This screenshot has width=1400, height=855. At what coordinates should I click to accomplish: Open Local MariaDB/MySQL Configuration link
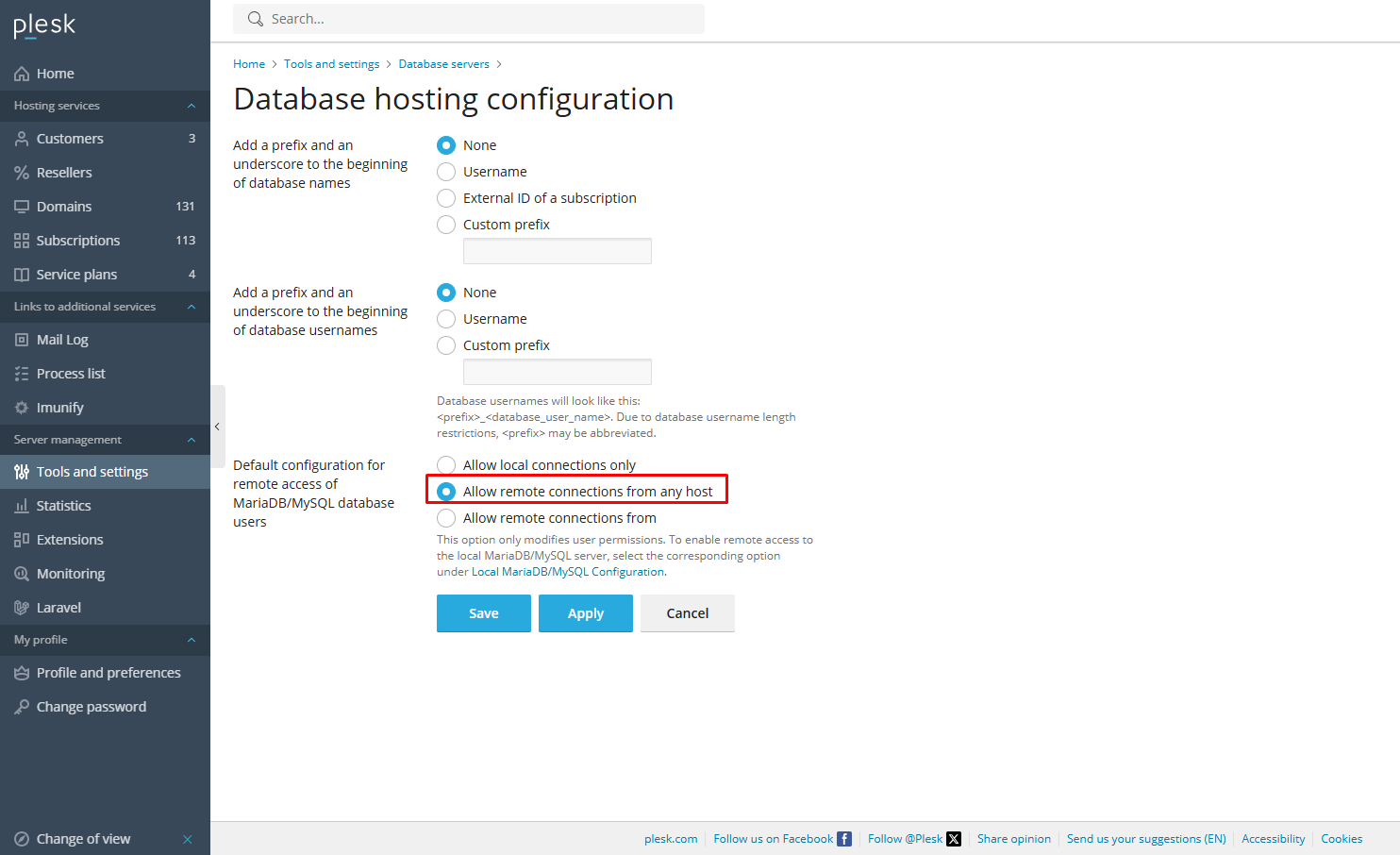568,572
